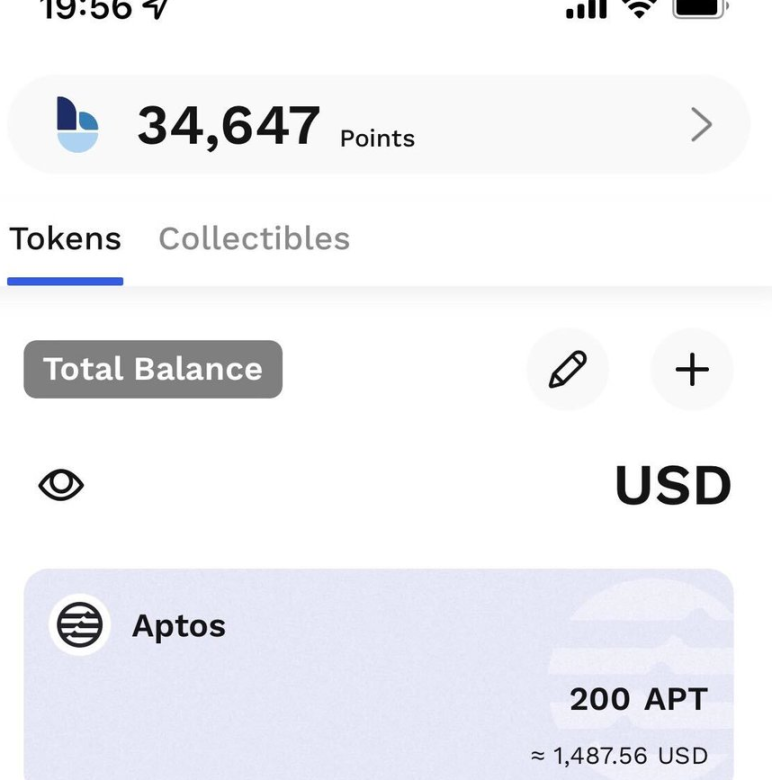Tap the location arrow status icon

[157, 8]
